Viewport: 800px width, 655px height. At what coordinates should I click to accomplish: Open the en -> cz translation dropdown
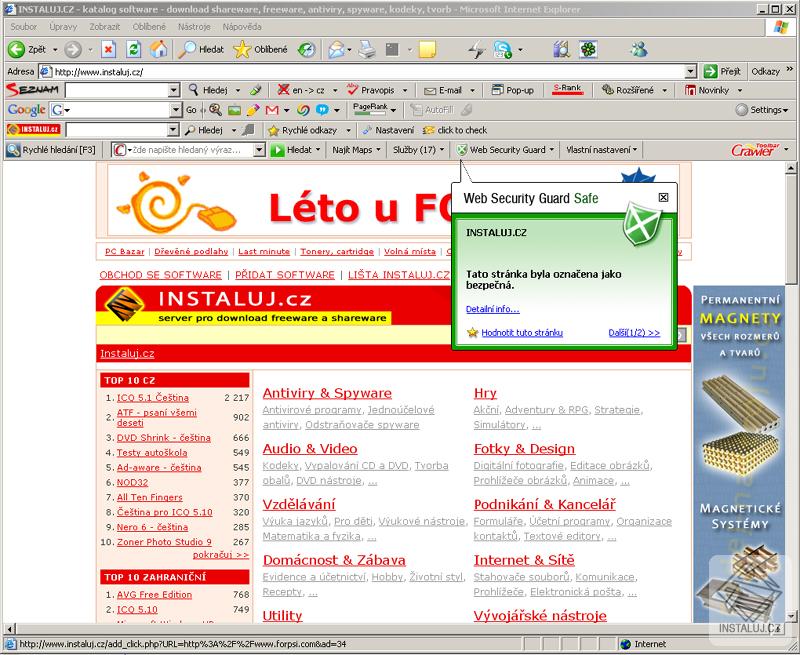[335, 90]
